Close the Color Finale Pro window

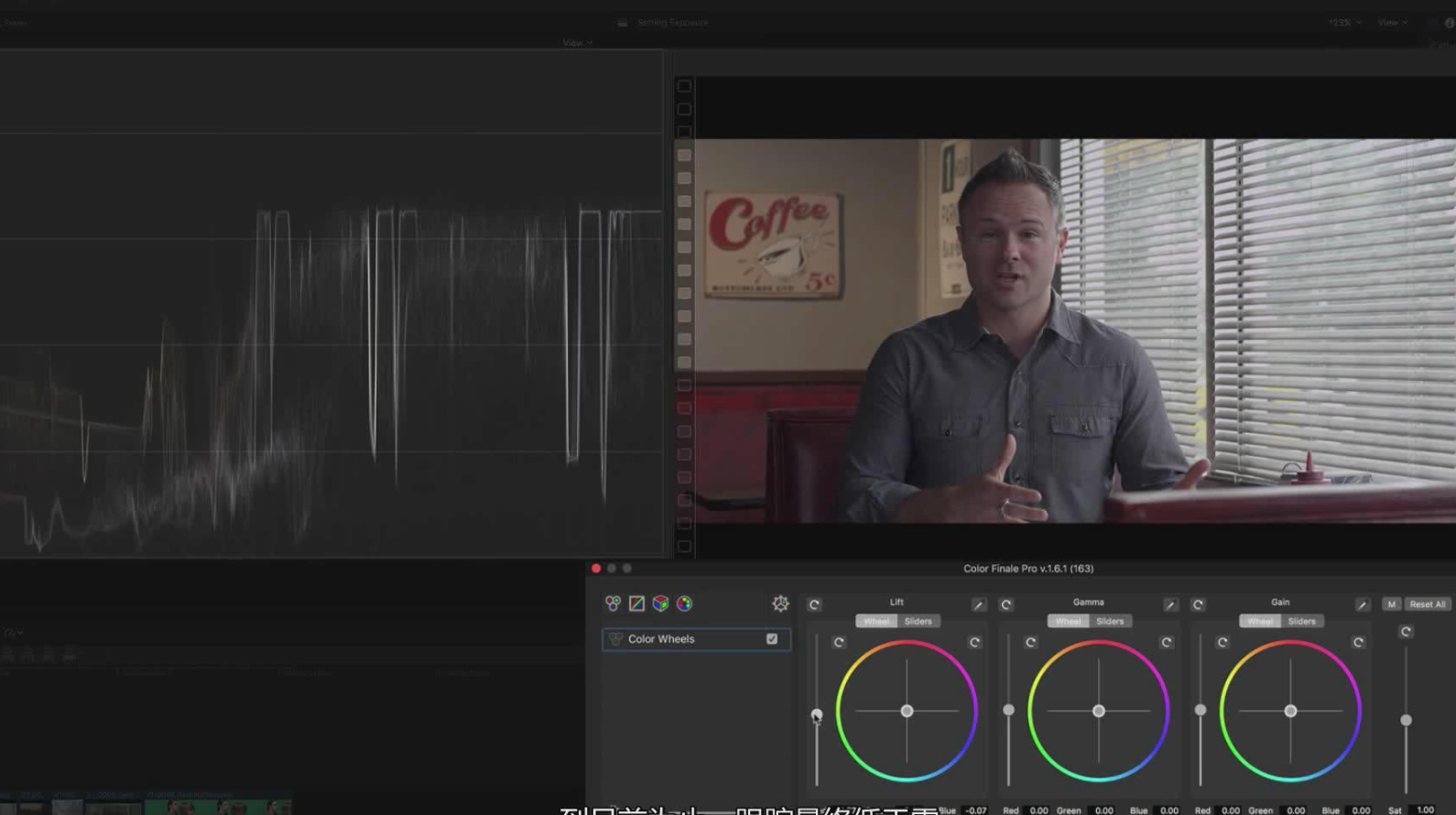(596, 569)
